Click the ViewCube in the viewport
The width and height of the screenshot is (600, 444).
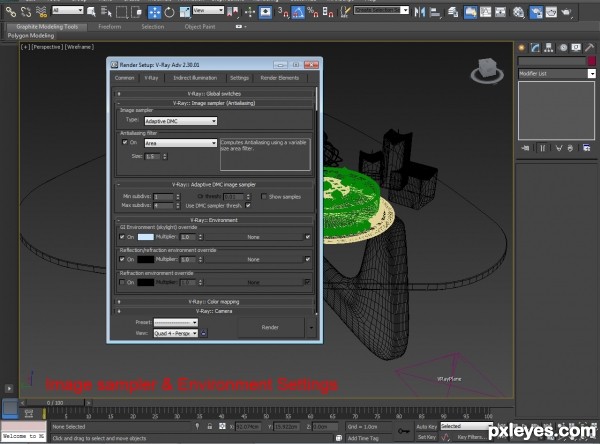tap(487, 70)
